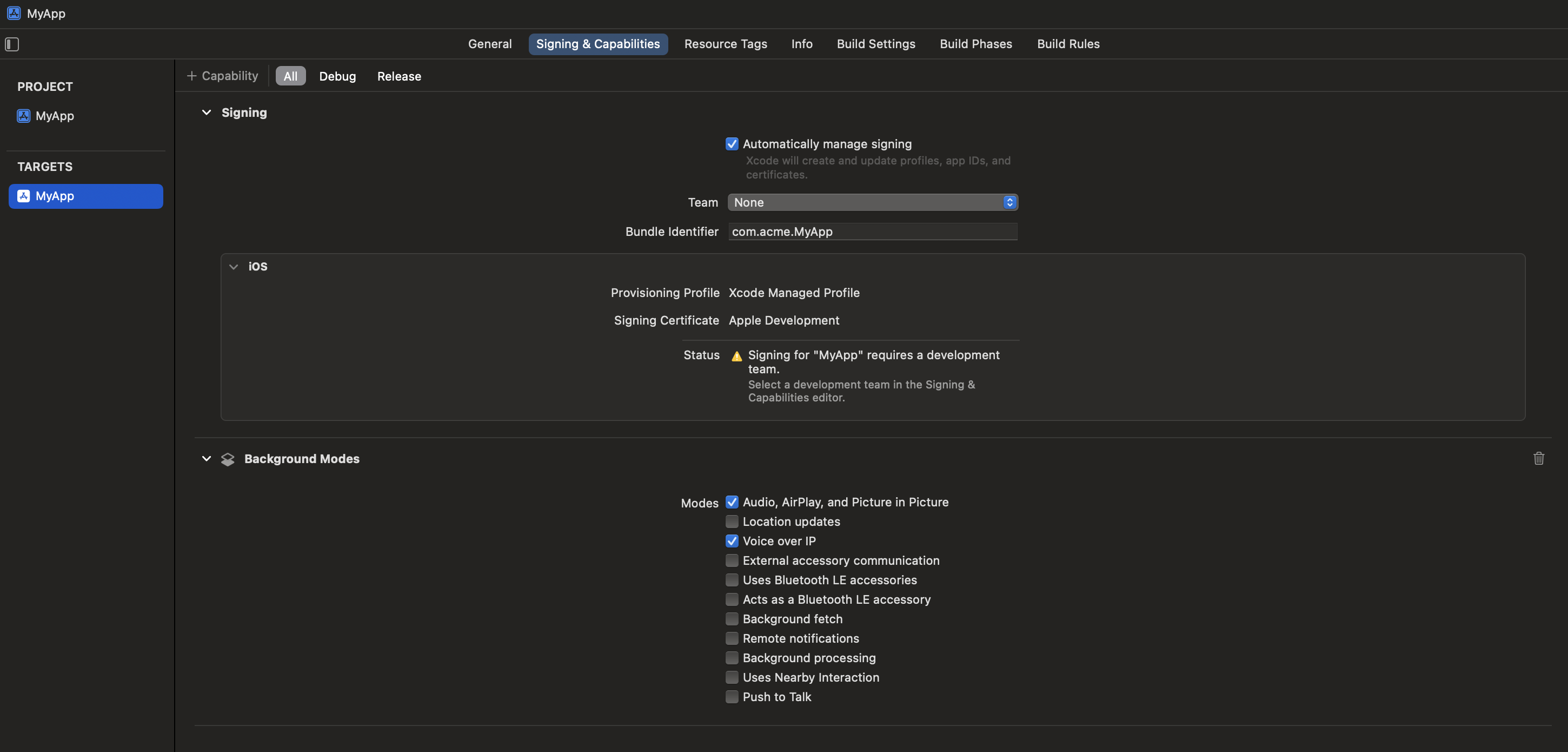Check Uses Nearby Interaction
Viewport: 1568px width, 752px height.
(x=732, y=677)
